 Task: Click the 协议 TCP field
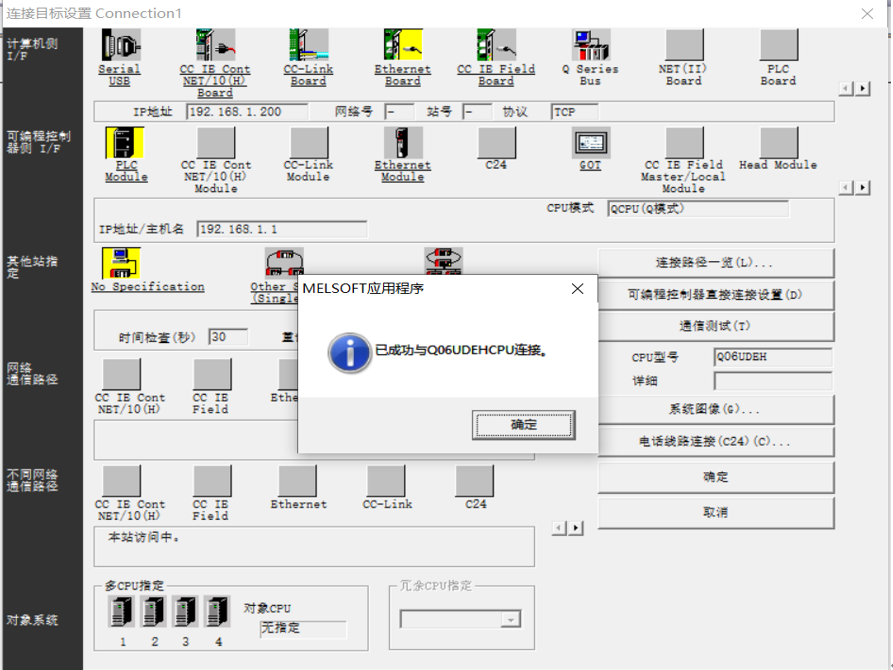point(575,112)
